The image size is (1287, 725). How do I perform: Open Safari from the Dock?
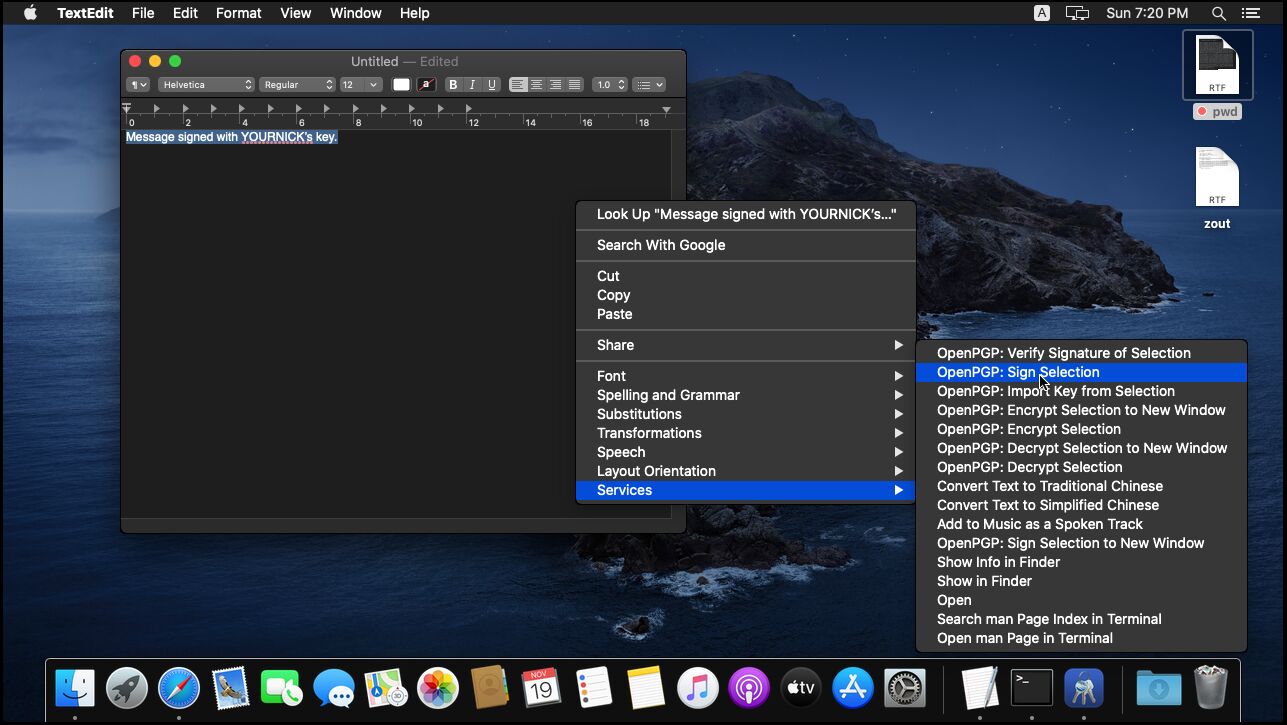tap(179, 688)
